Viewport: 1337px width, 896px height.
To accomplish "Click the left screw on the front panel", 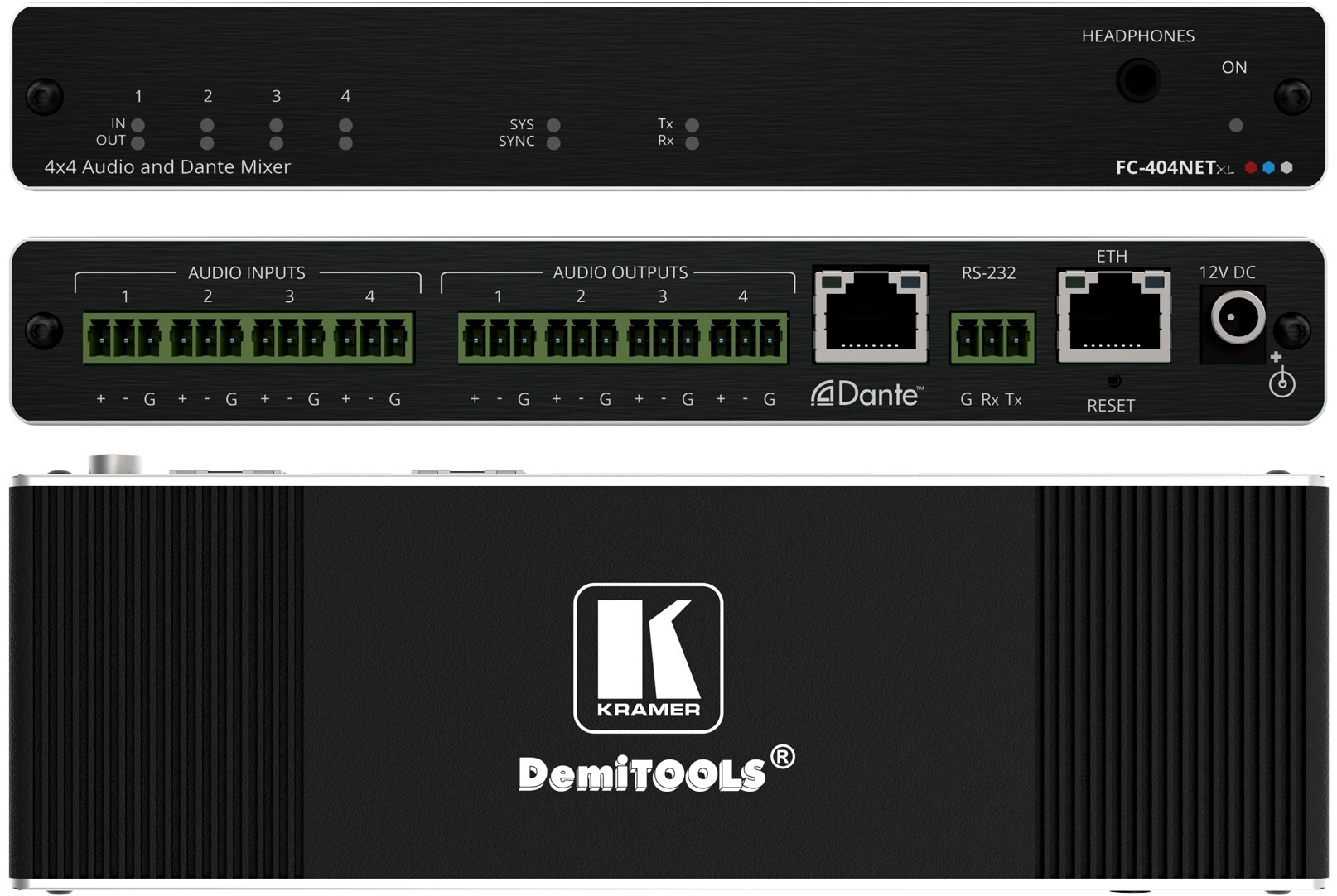I will click(x=45, y=97).
